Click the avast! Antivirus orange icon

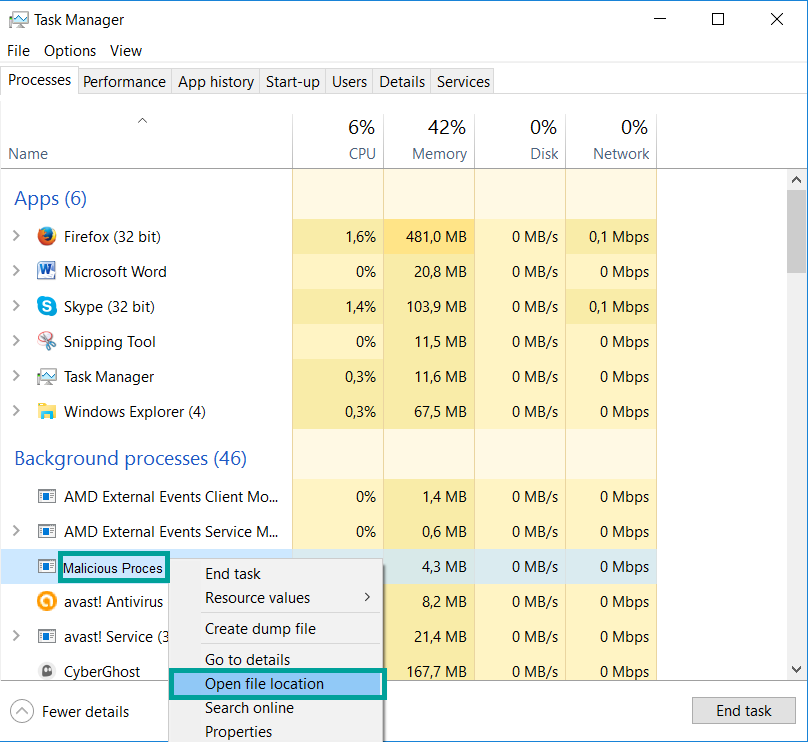(46, 602)
